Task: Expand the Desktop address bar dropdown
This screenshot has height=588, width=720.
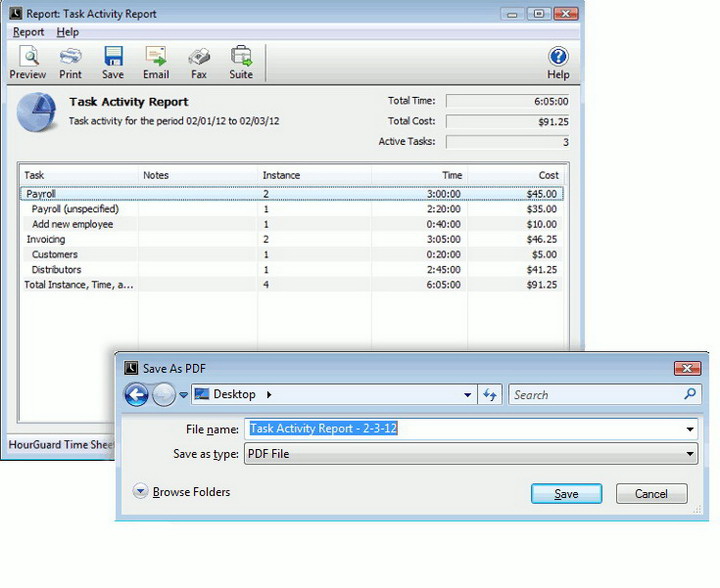Action: click(x=467, y=395)
